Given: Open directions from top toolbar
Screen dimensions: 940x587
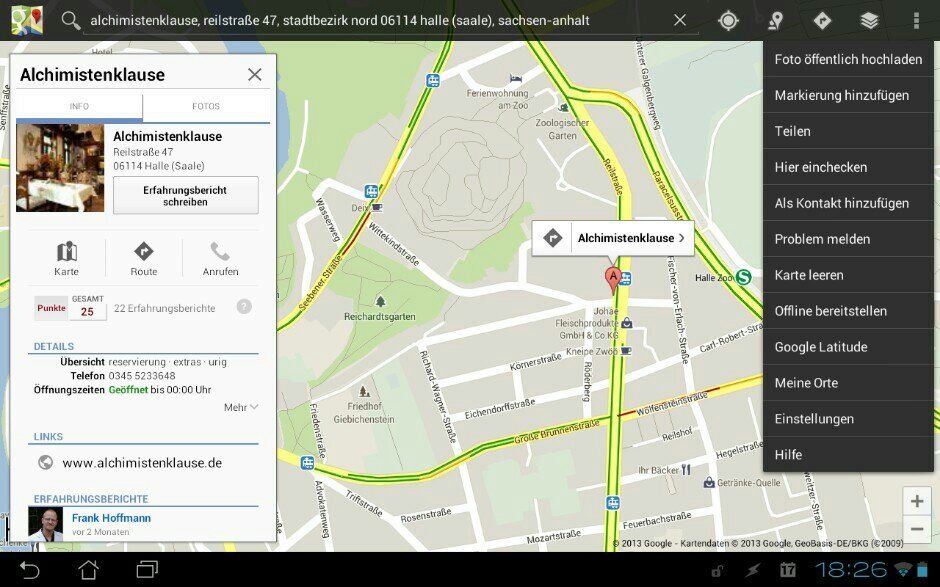Looking at the screenshot, I should click(822, 20).
